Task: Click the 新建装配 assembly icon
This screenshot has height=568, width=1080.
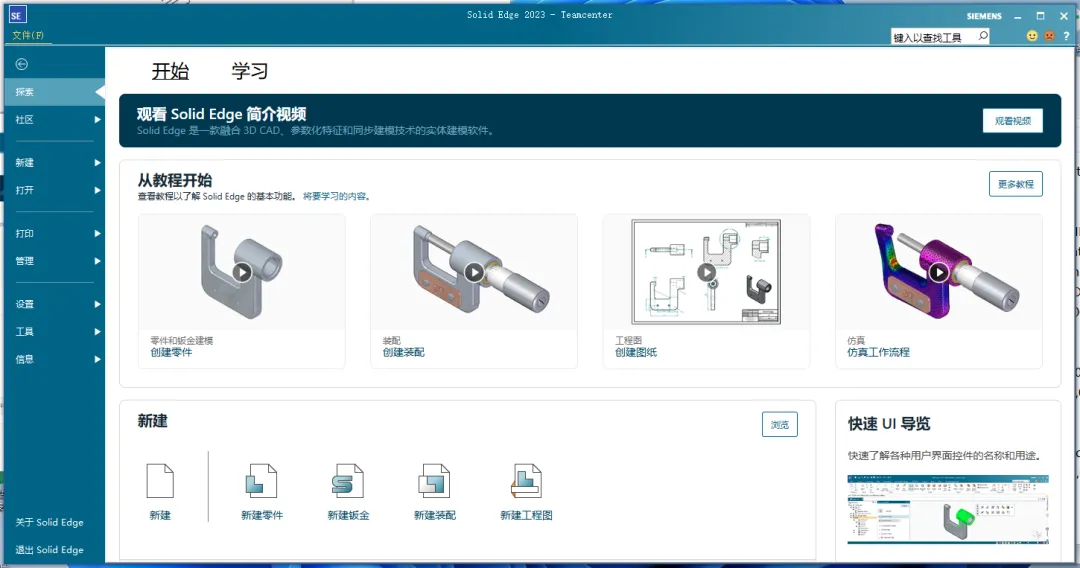Action: click(435, 481)
